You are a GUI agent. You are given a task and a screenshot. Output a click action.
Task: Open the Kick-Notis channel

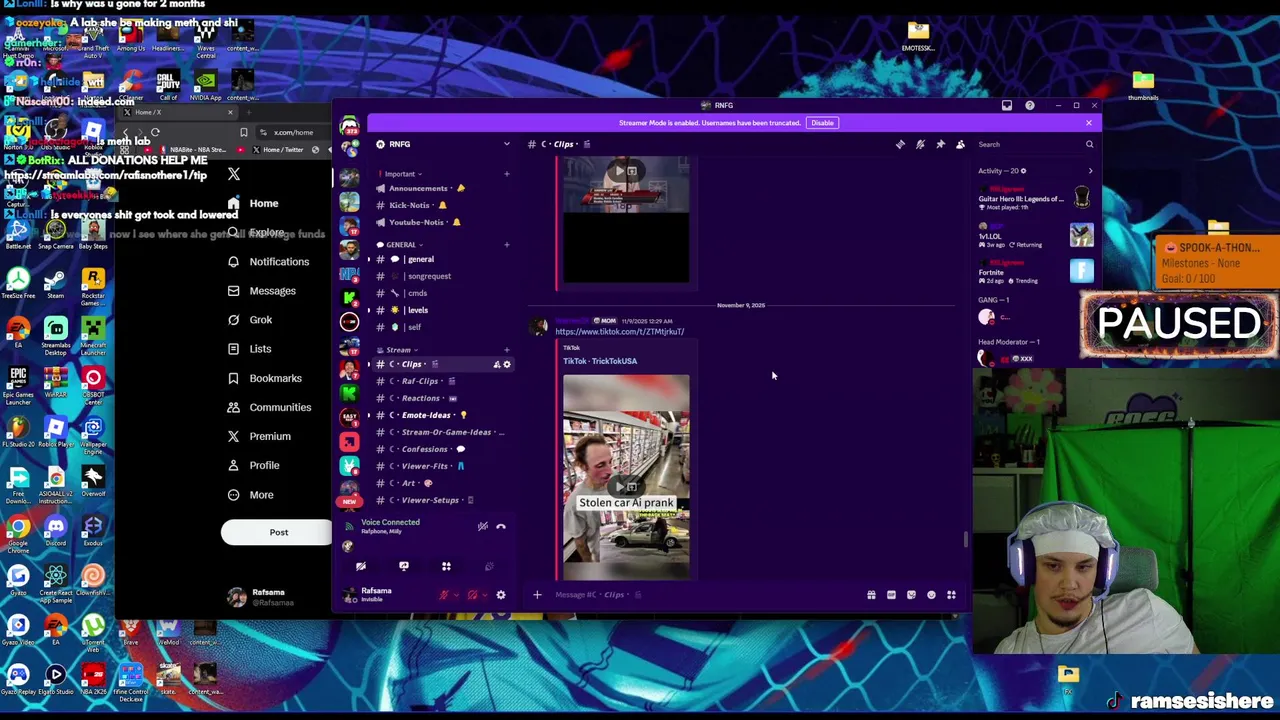pos(443,205)
